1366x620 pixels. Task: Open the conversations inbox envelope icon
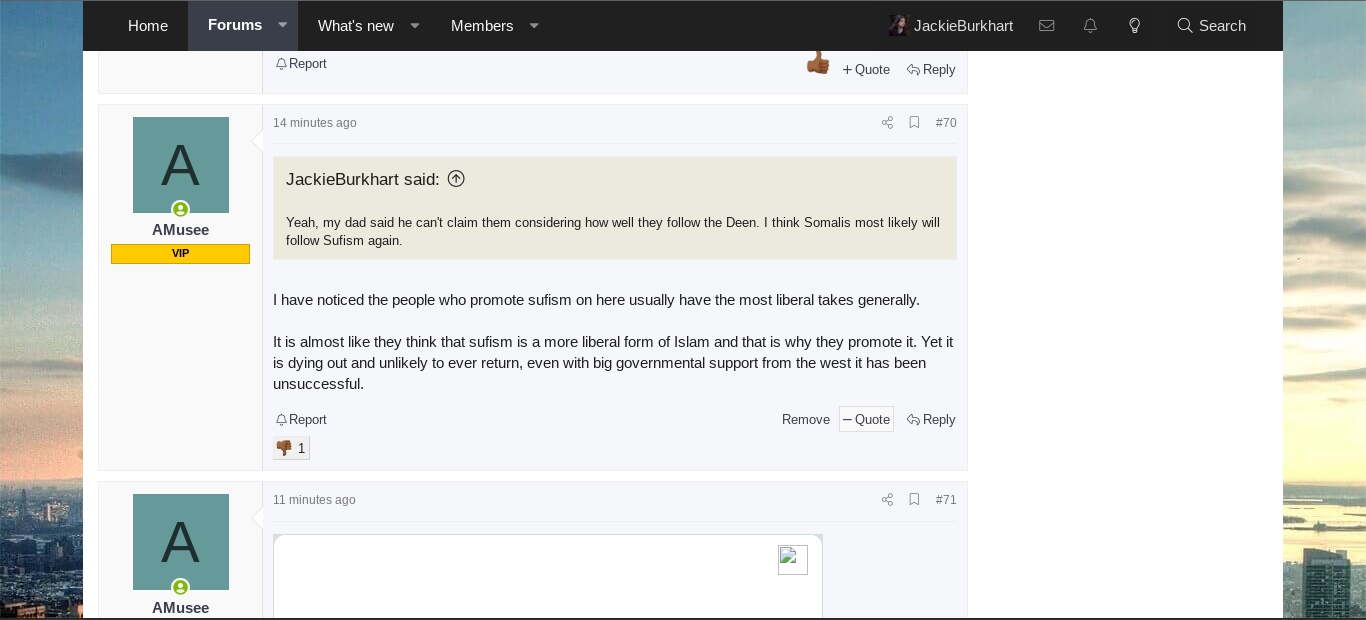click(1046, 26)
